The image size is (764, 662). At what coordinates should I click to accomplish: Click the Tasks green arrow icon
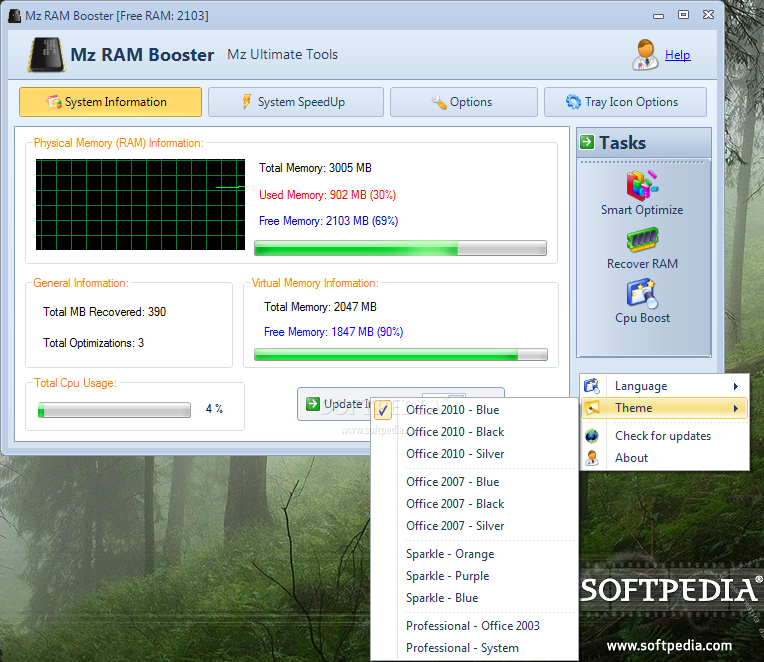pyautogui.click(x=587, y=142)
